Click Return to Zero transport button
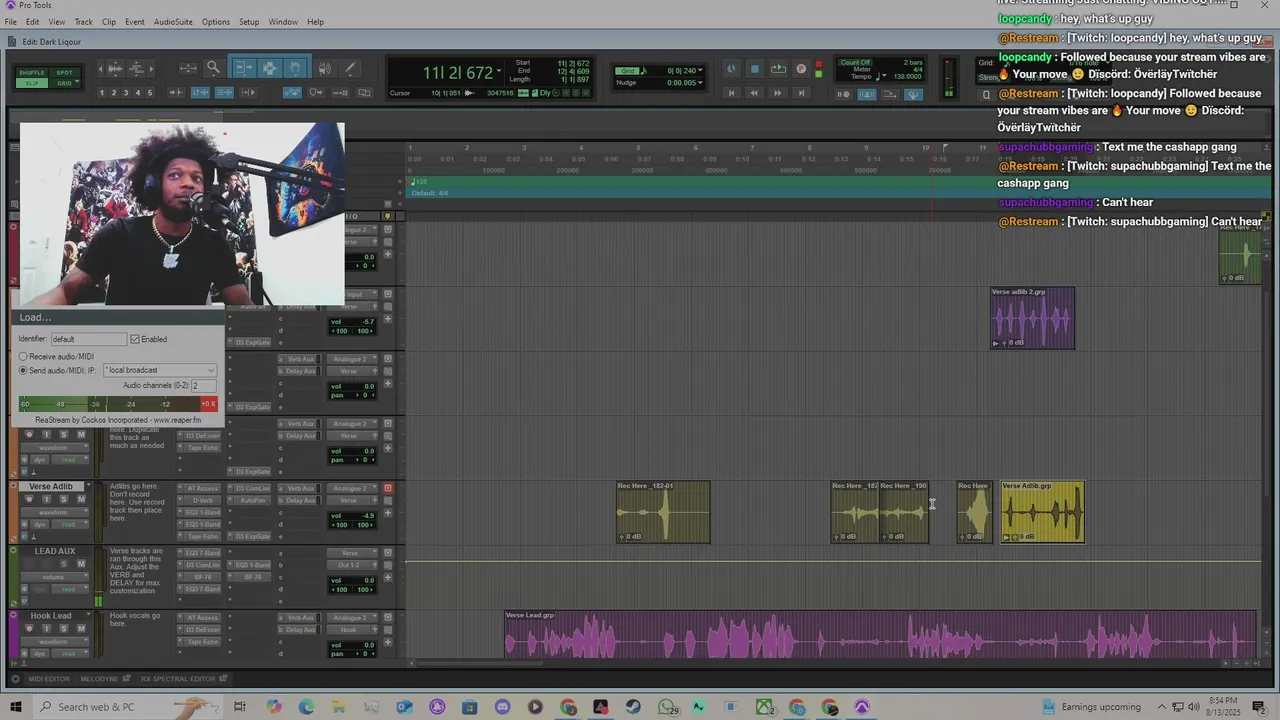 coord(731,93)
